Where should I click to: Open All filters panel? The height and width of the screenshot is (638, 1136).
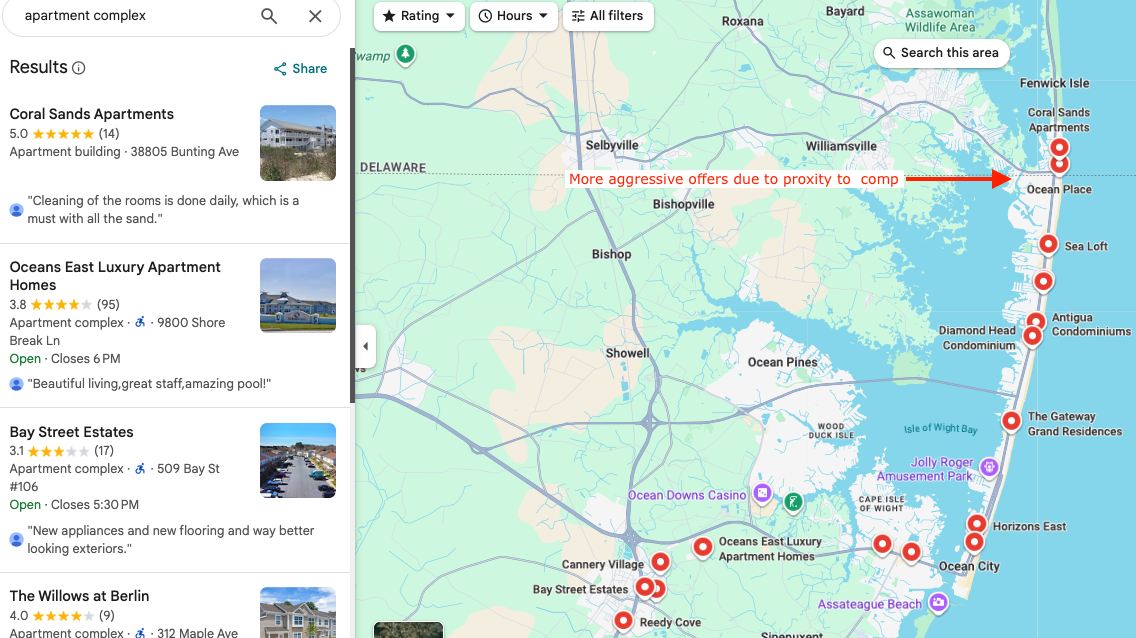tap(608, 16)
